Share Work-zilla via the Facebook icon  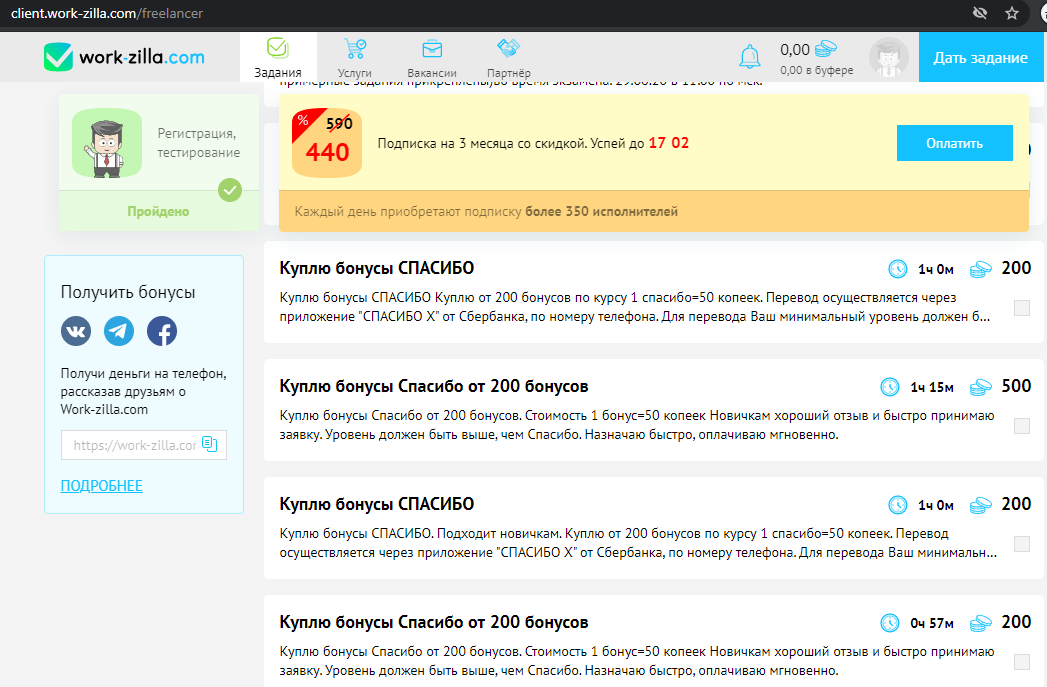point(161,331)
